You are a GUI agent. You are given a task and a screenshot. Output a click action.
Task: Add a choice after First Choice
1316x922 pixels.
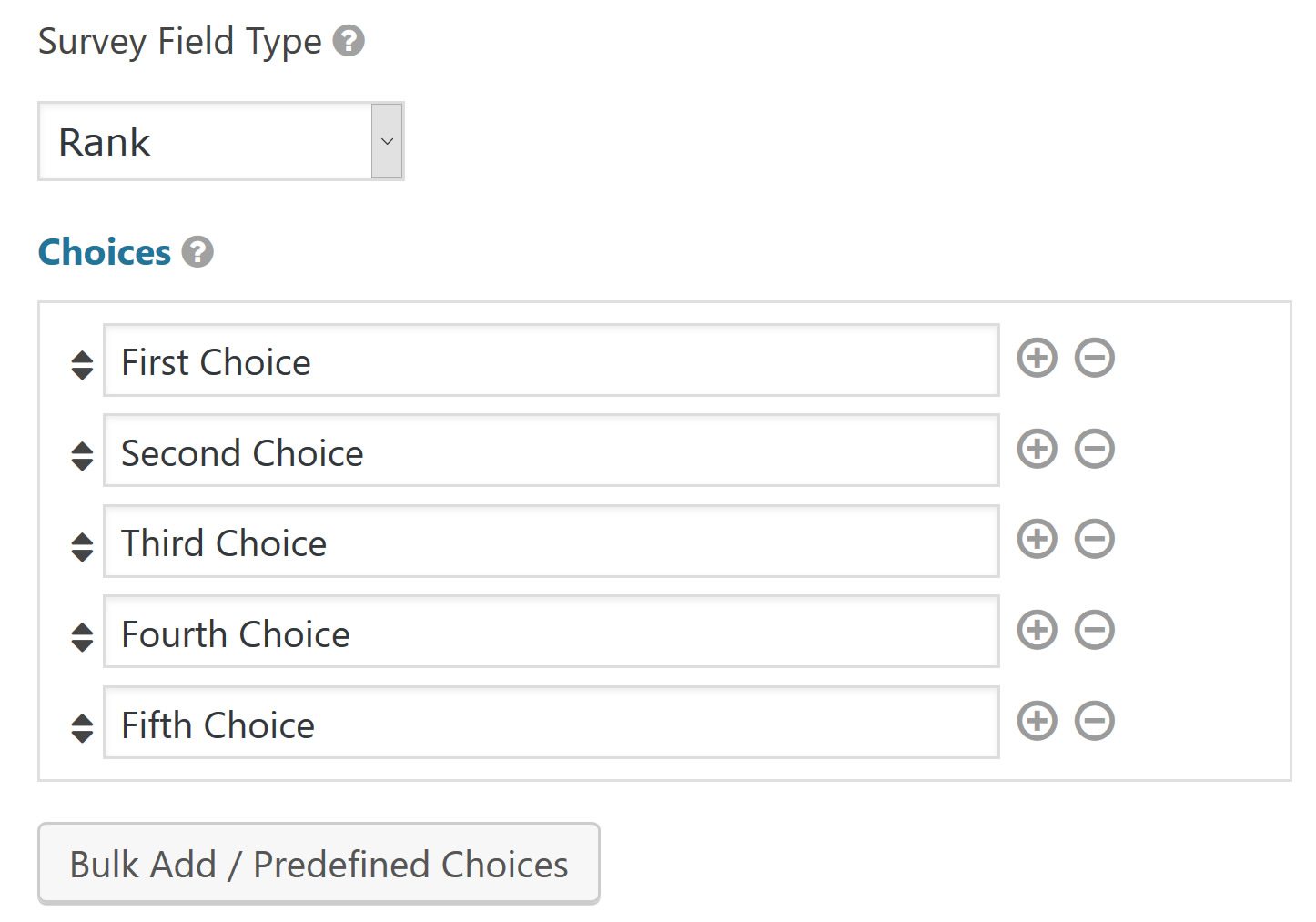[1037, 358]
